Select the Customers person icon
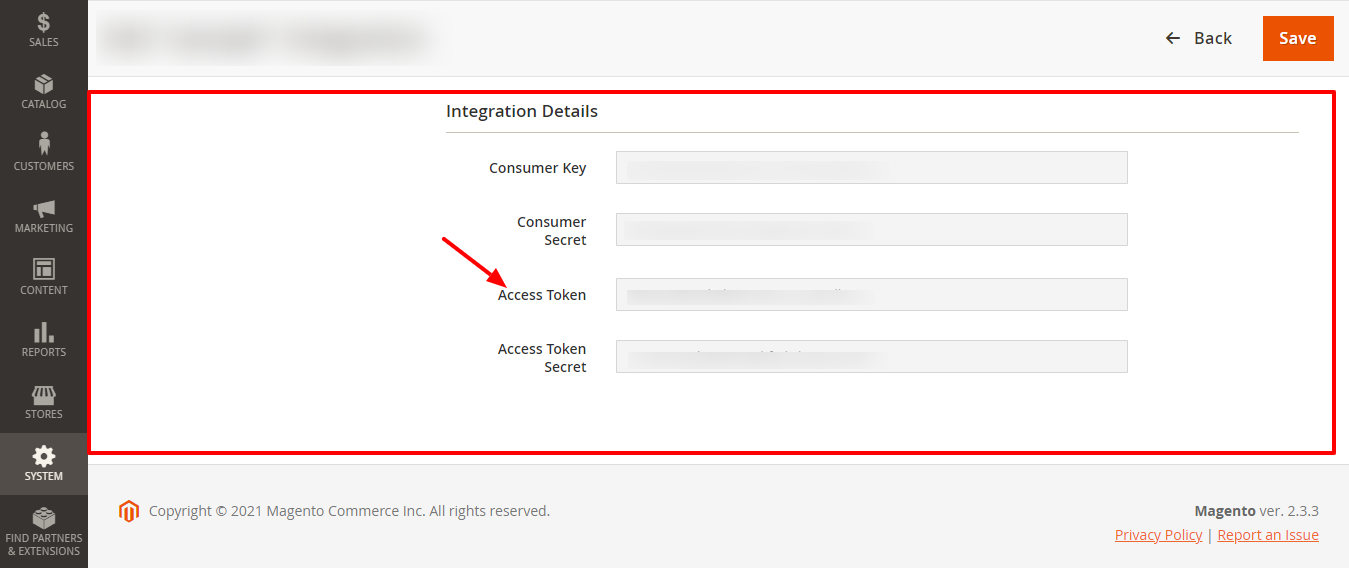Viewport: 1349px width, 568px height. pyautogui.click(x=44, y=145)
